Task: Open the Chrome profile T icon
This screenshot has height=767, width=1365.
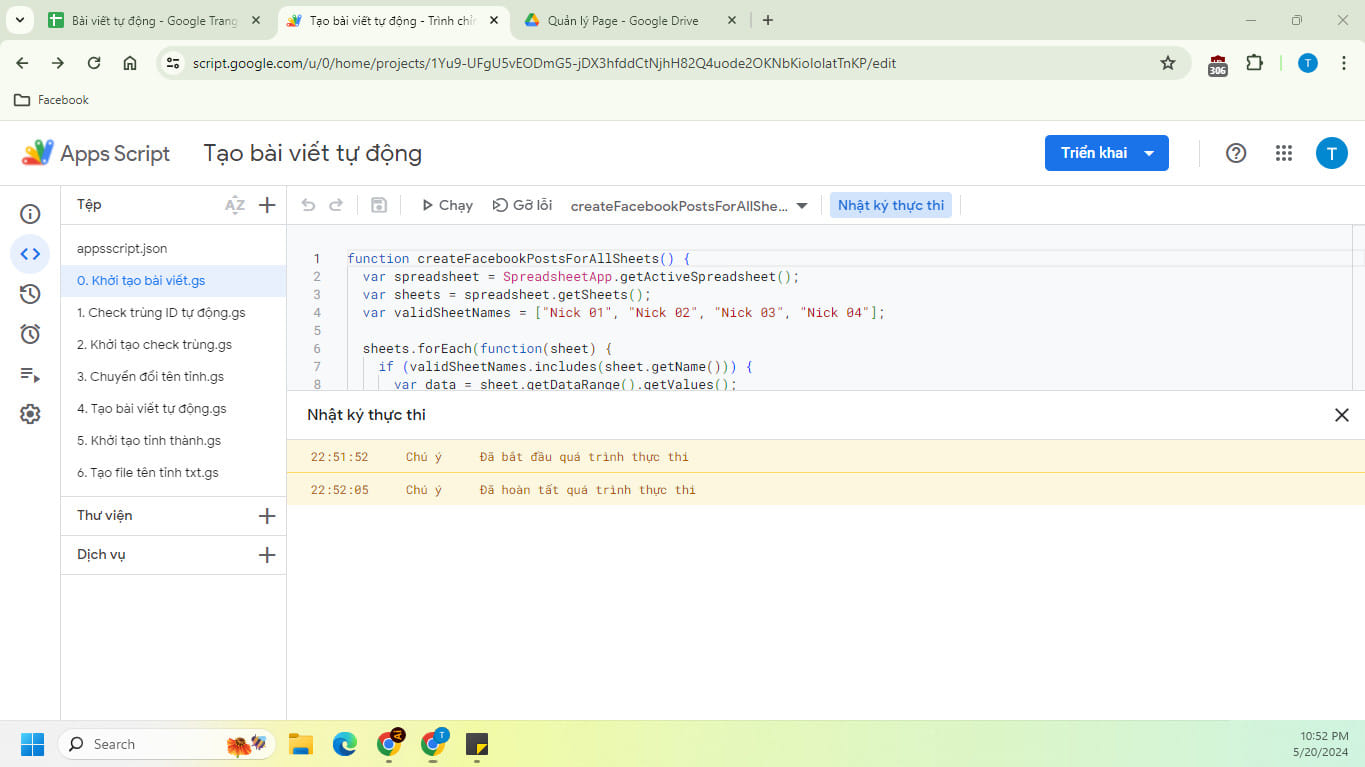Action: click(1308, 63)
